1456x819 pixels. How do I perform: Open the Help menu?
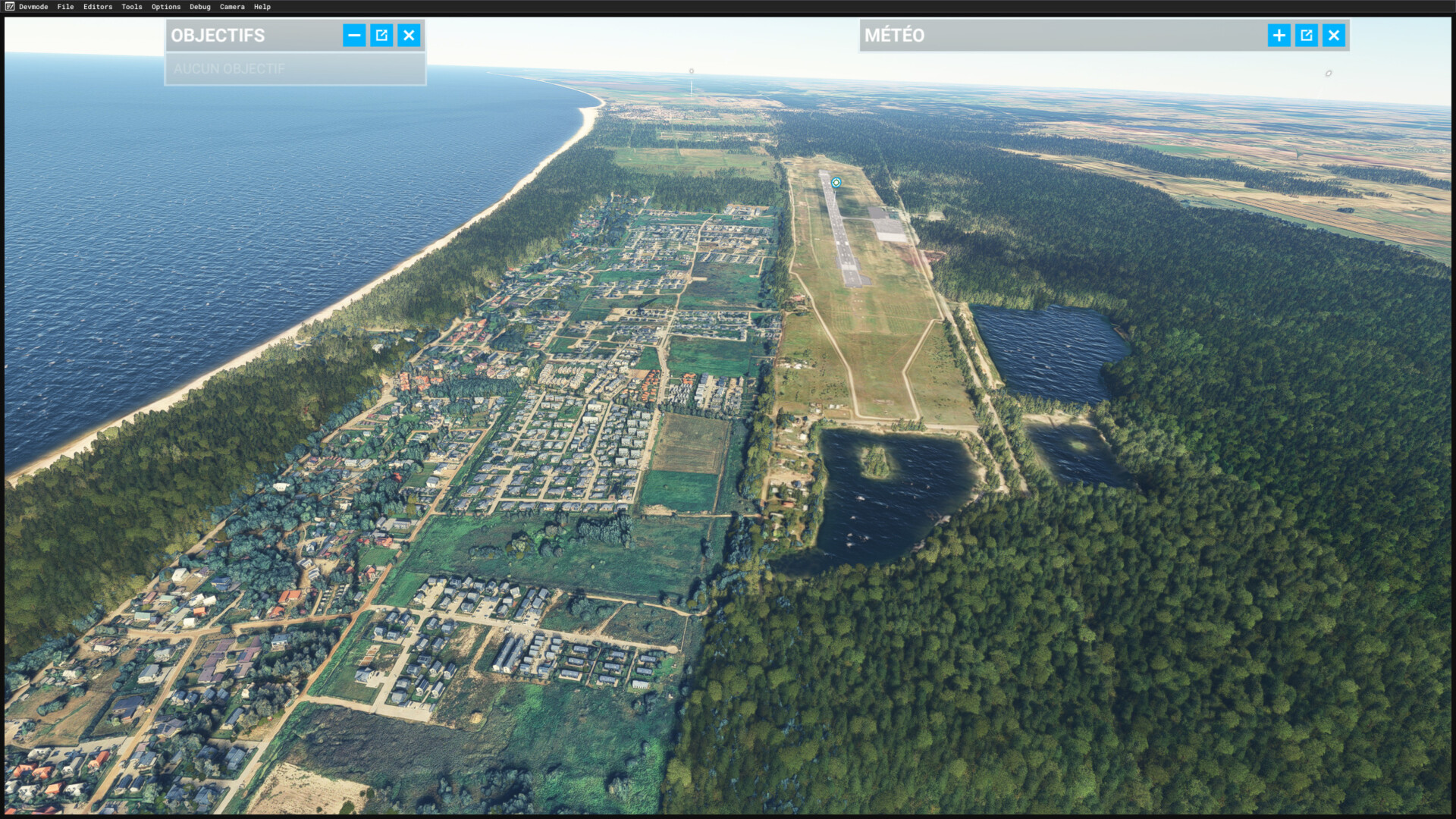tap(262, 6)
